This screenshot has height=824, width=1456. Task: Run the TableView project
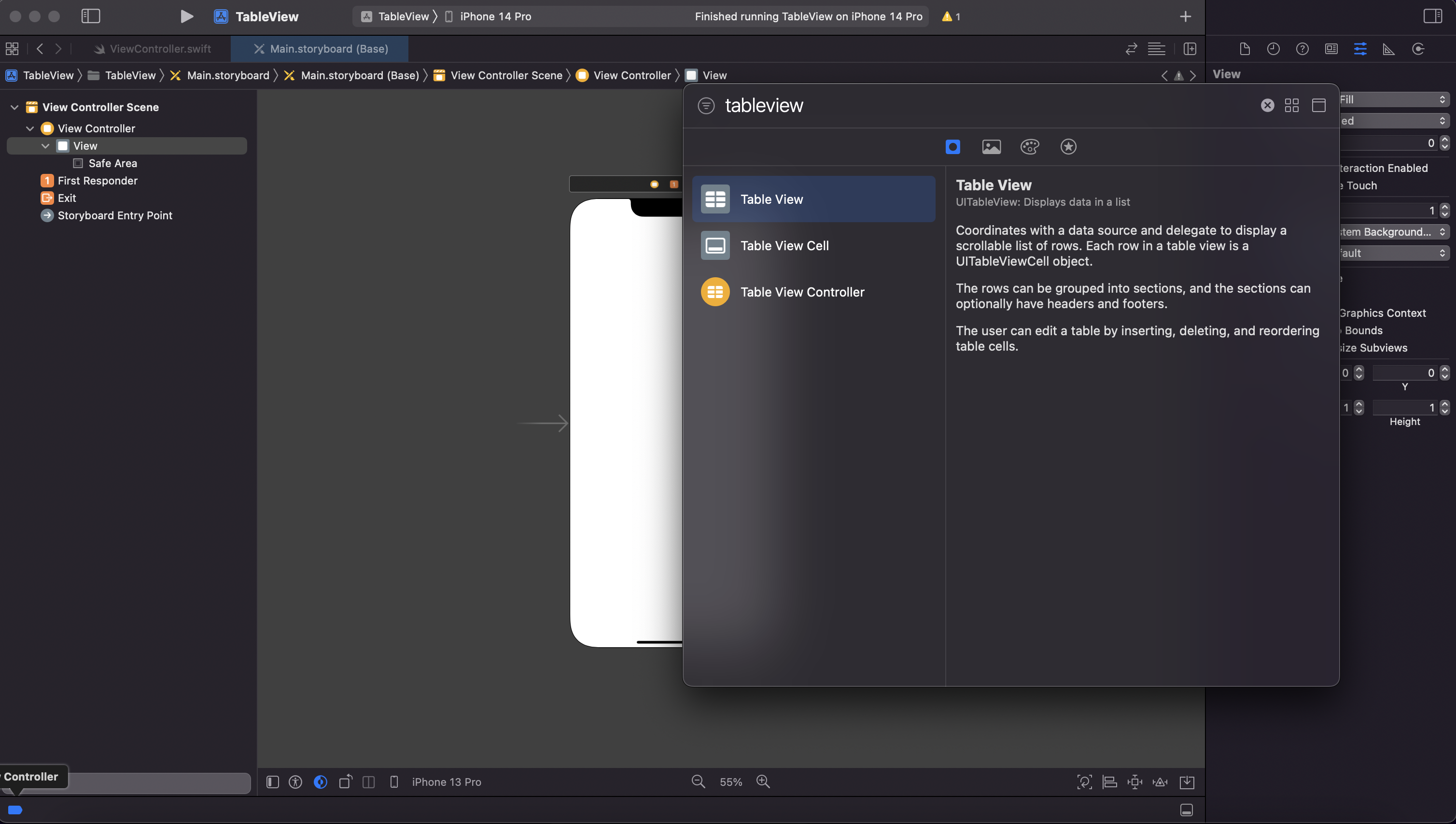186,16
